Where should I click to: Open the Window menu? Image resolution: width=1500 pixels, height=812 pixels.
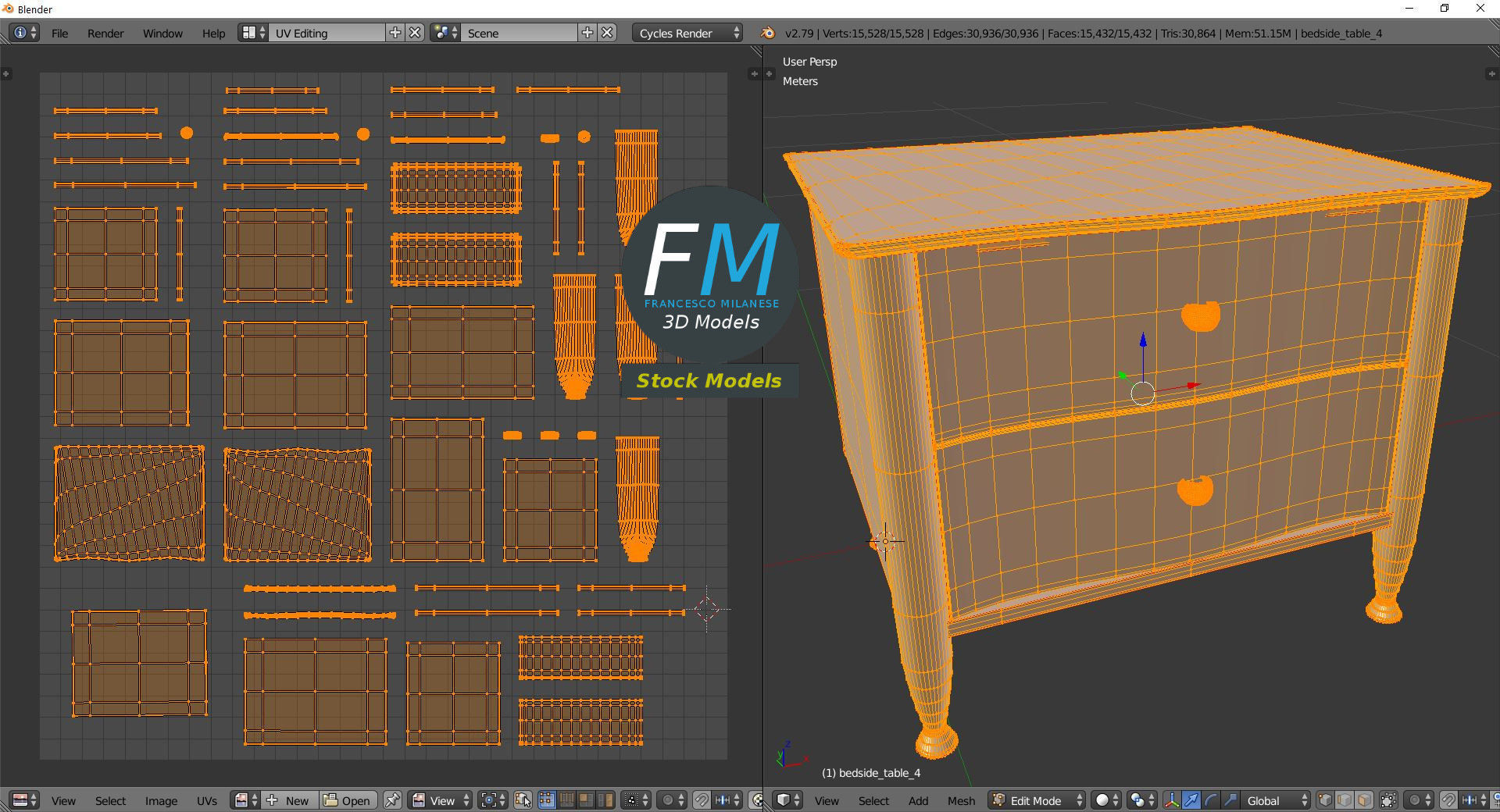pos(162,33)
